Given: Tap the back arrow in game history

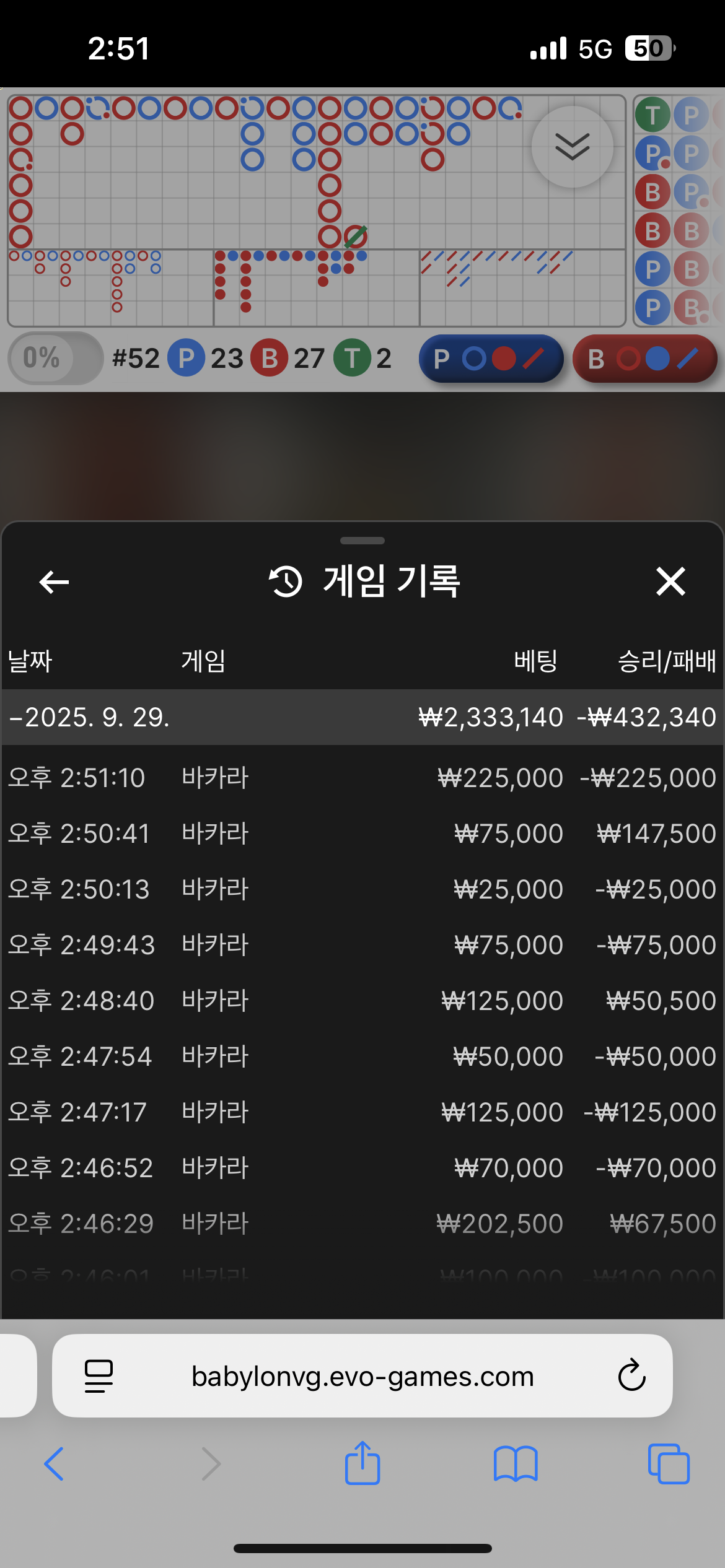Looking at the screenshot, I should tap(54, 582).
